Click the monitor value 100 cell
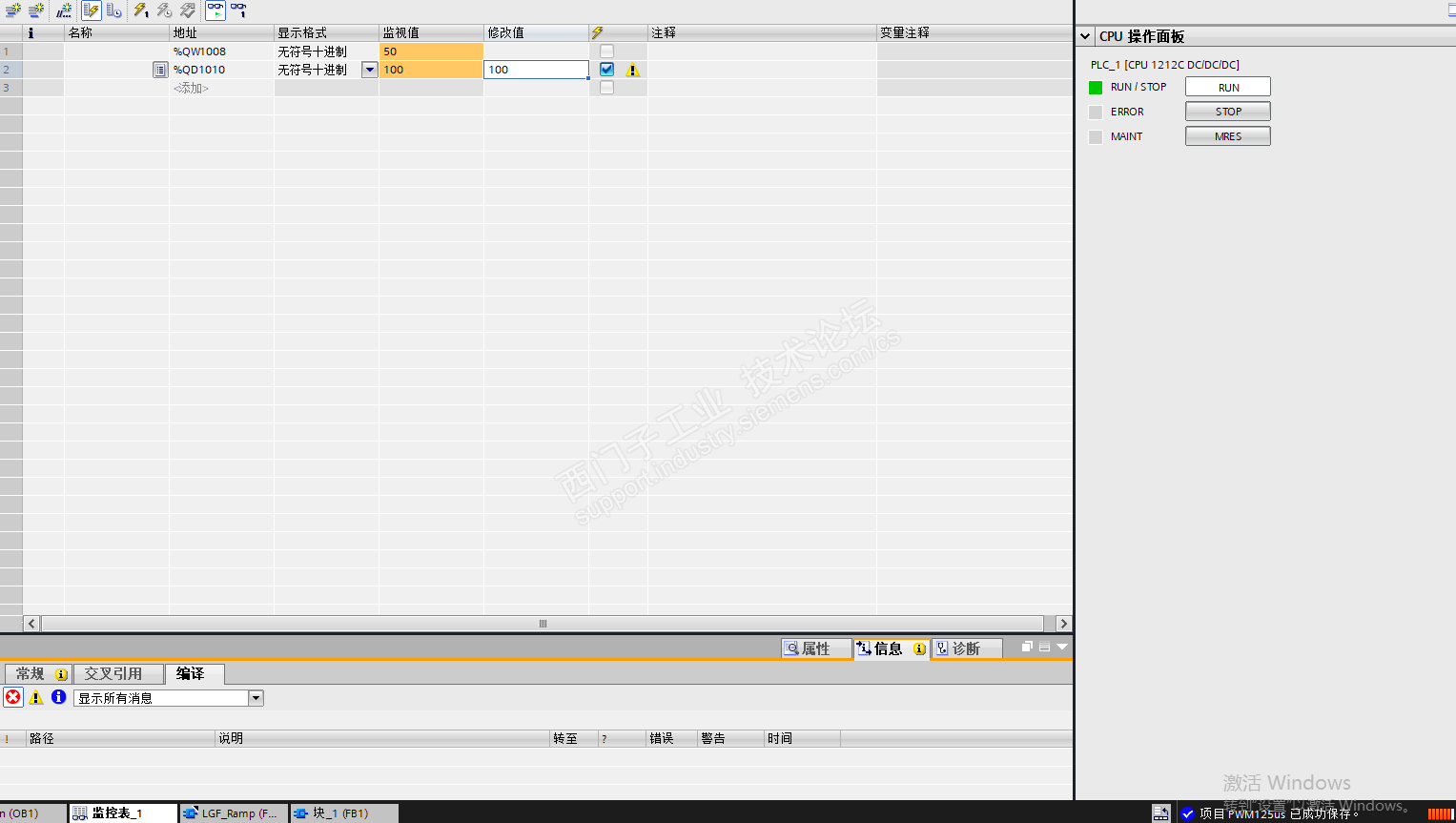Image resolution: width=1456 pixels, height=823 pixels. tap(431, 70)
